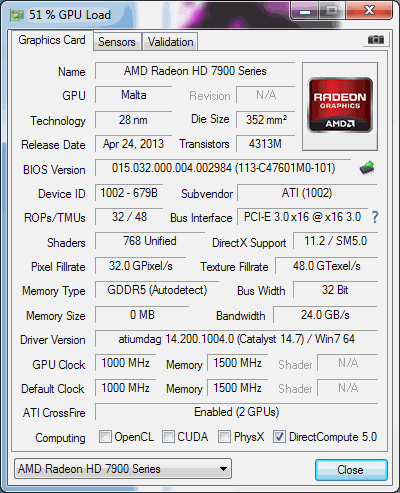Click the Release Date value Apr 24, 2013
This screenshot has width=400, height=493.
[x=134, y=144]
